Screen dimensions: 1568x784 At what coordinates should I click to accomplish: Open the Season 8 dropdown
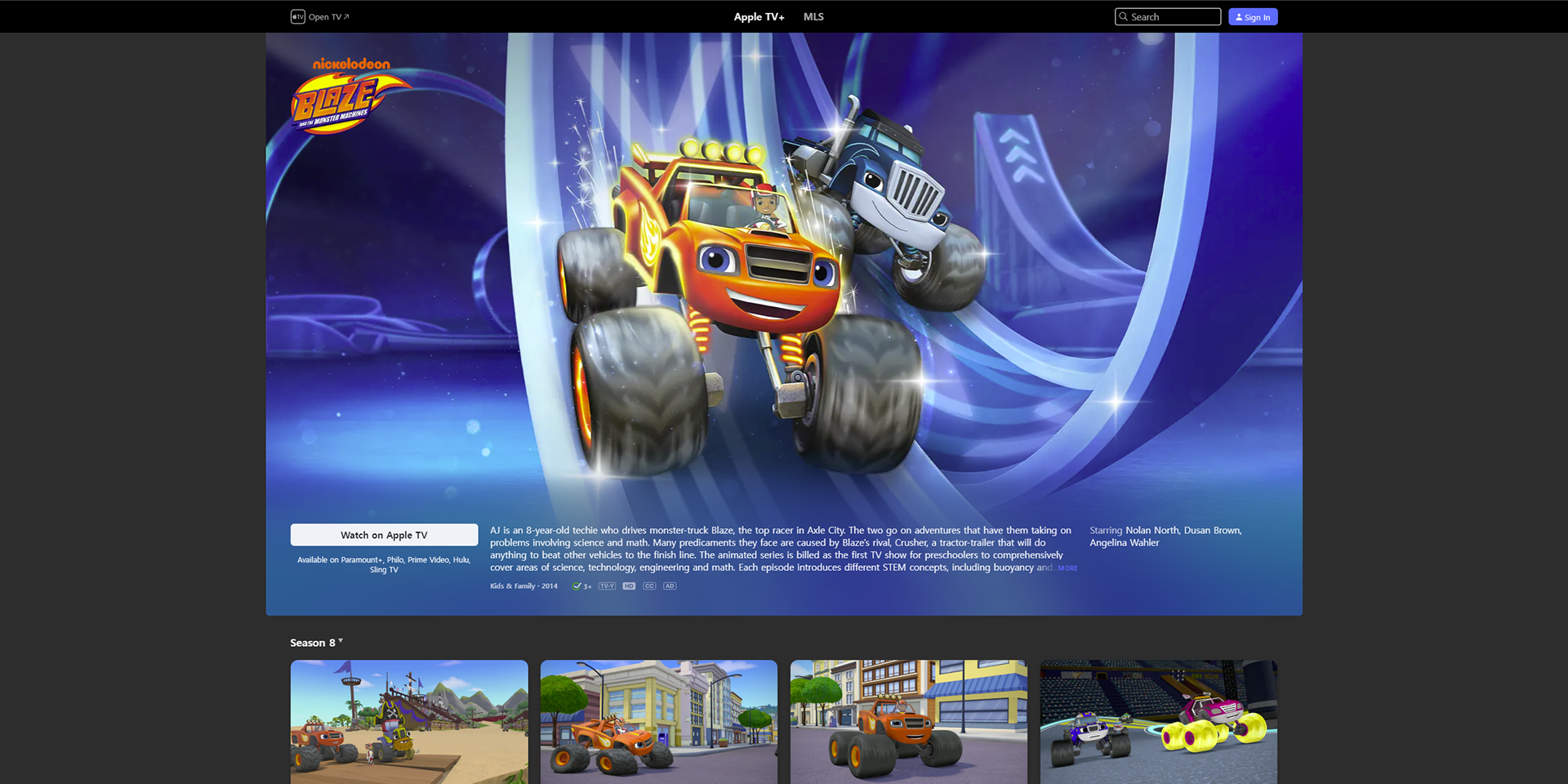pos(316,643)
